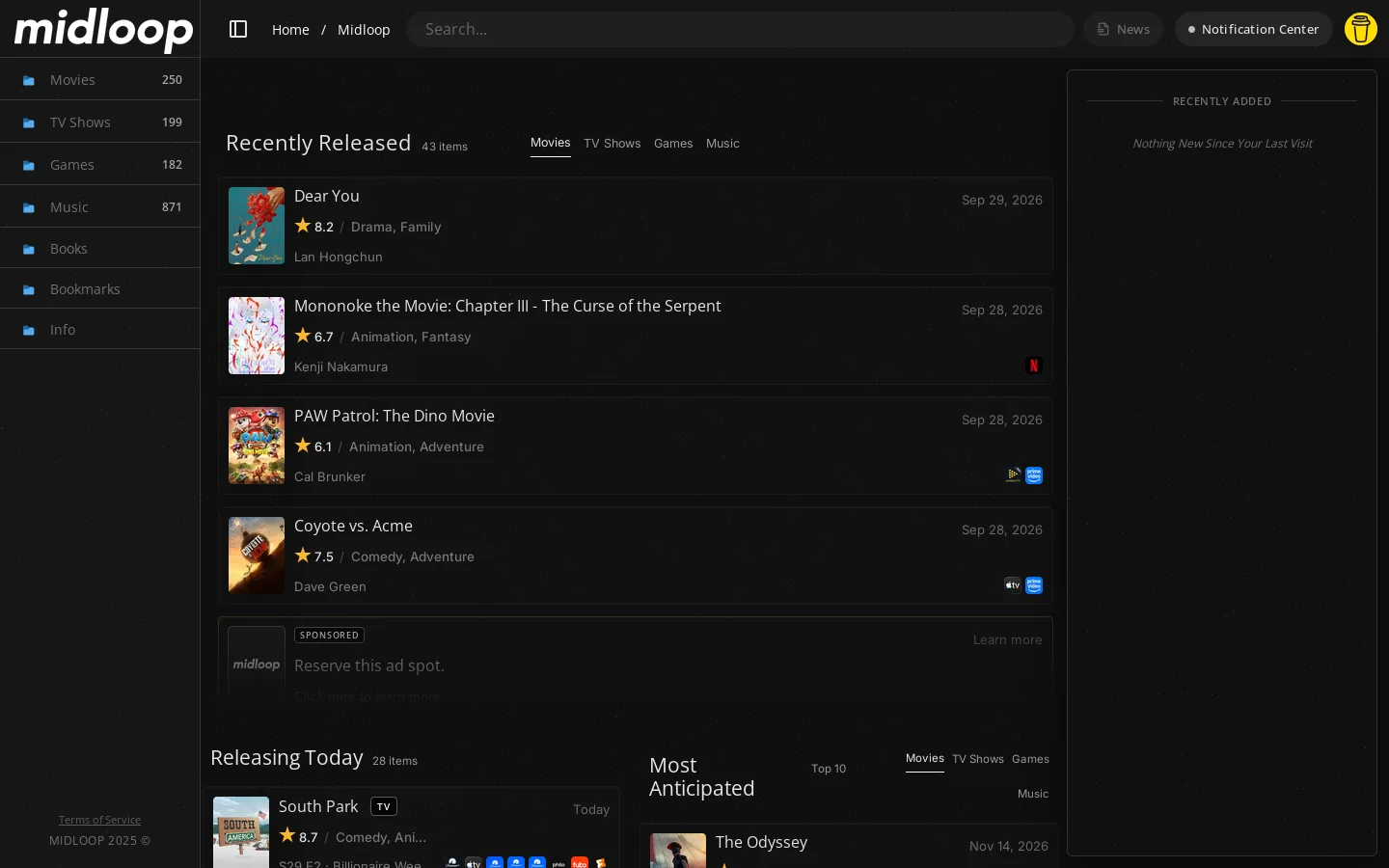Open PAW Patrol: The Dino Movie poster
This screenshot has width=1389, height=868.
pyautogui.click(x=257, y=446)
